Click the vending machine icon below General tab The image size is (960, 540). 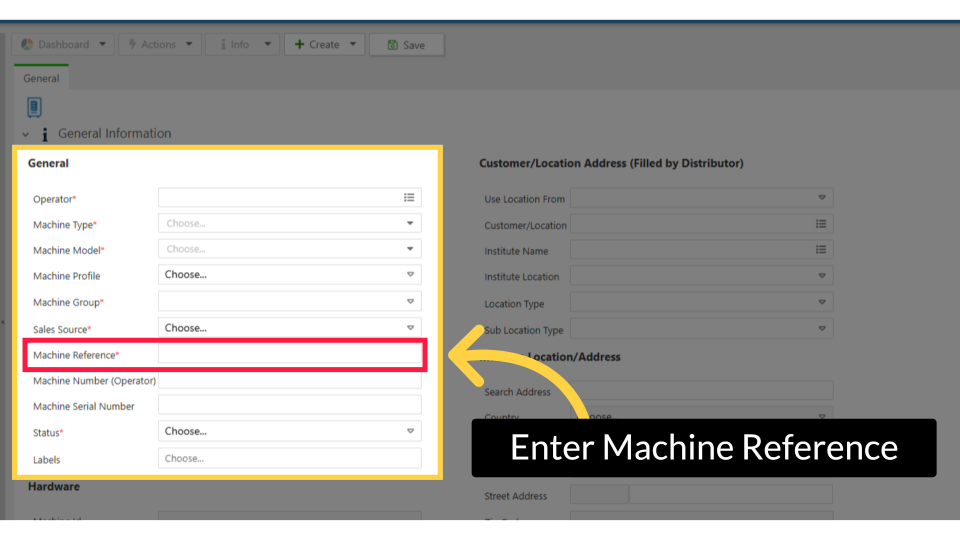point(34,107)
